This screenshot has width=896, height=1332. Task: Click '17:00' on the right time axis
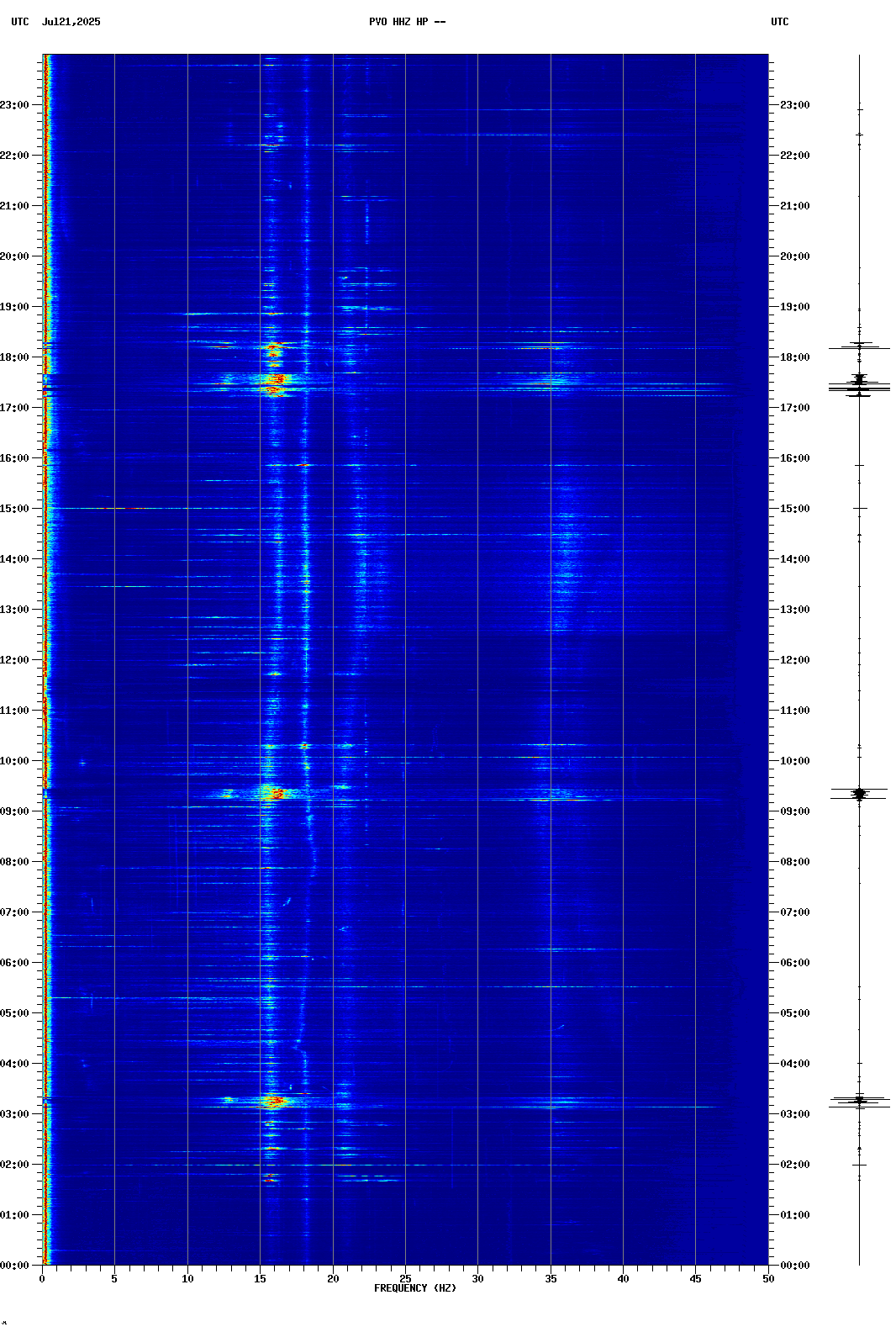(x=795, y=408)
